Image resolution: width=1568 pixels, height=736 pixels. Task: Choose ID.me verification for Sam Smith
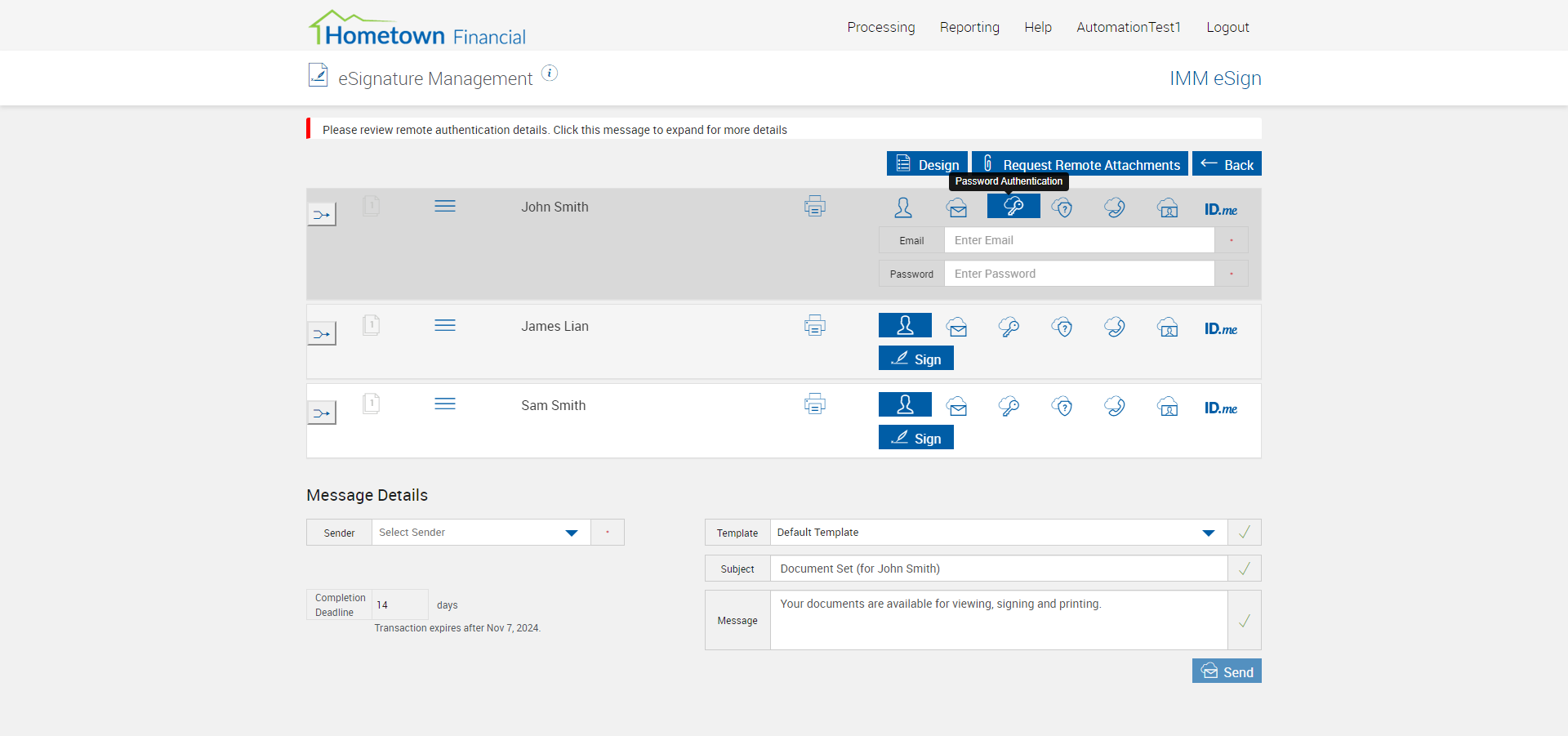tap(1220, 408)
